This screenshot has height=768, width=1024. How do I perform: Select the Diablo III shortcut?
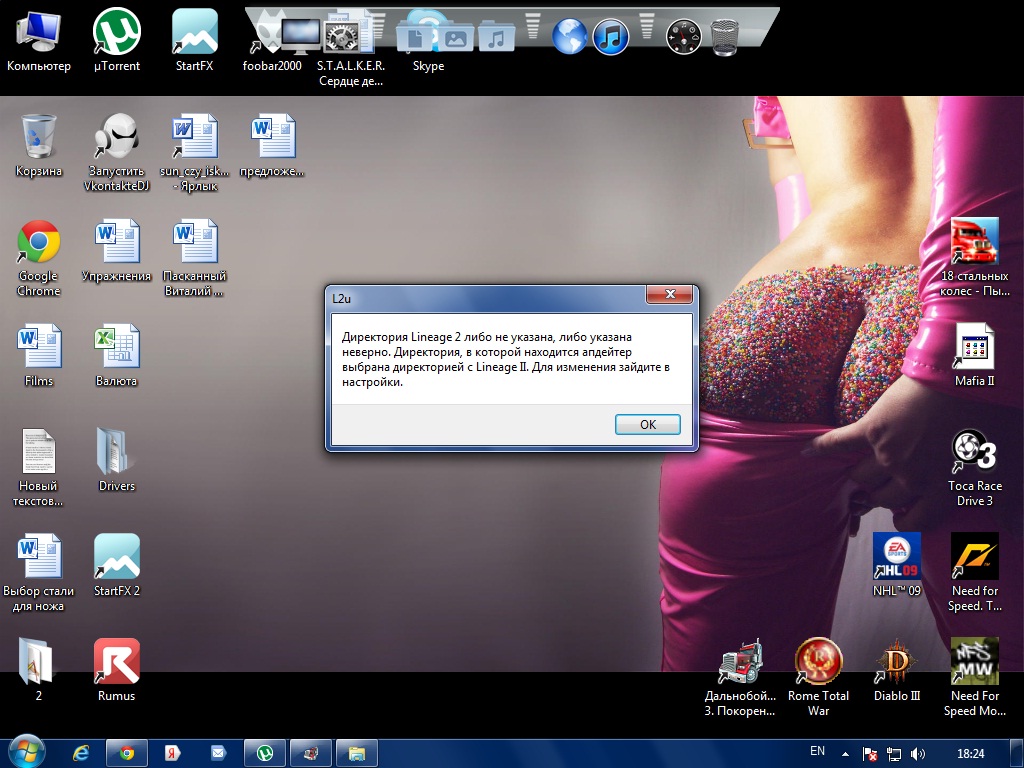click(x=897, y=669)
